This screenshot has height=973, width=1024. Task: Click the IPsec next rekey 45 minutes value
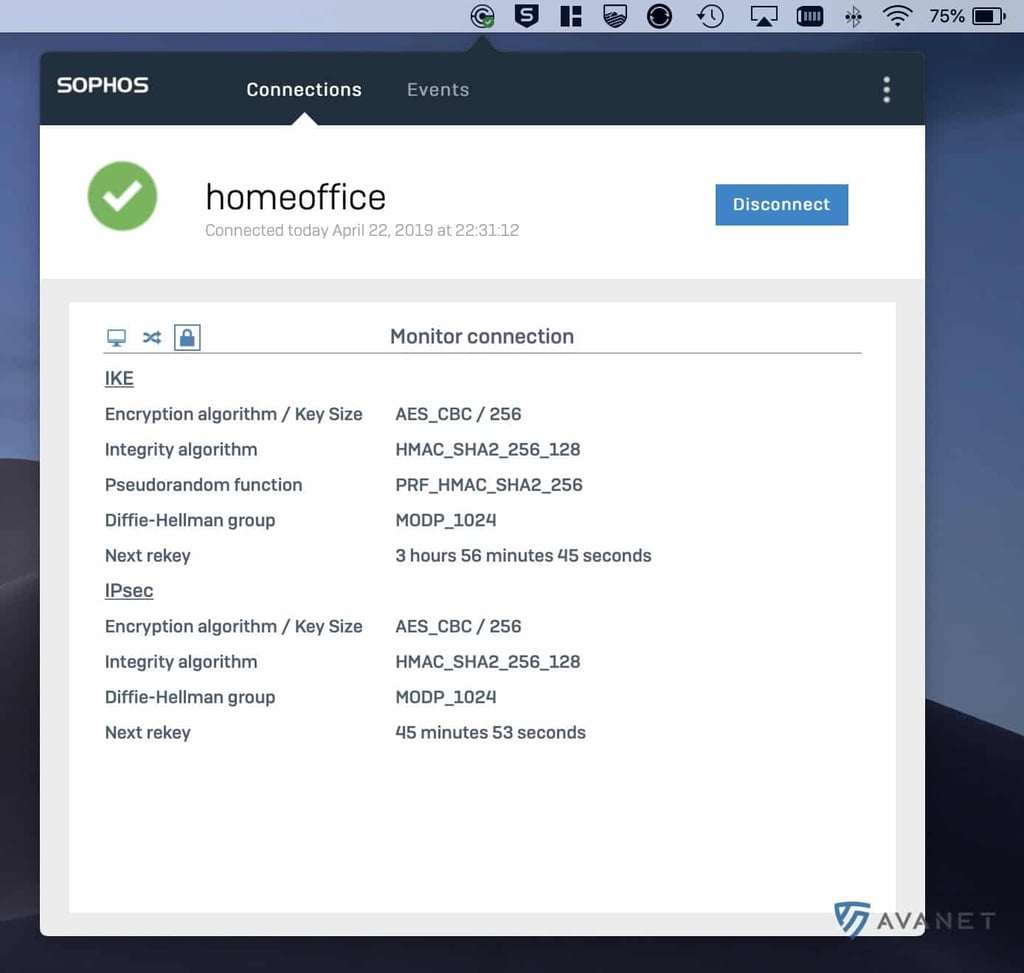pos(490,733)
